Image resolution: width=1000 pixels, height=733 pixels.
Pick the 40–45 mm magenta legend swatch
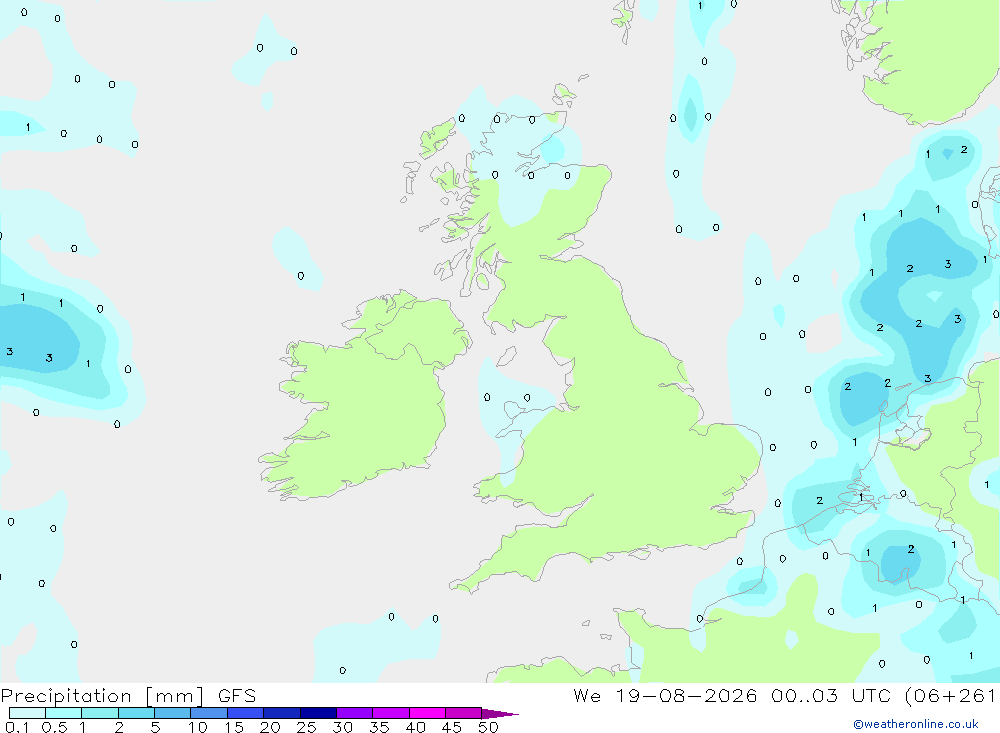coord(427,713)
